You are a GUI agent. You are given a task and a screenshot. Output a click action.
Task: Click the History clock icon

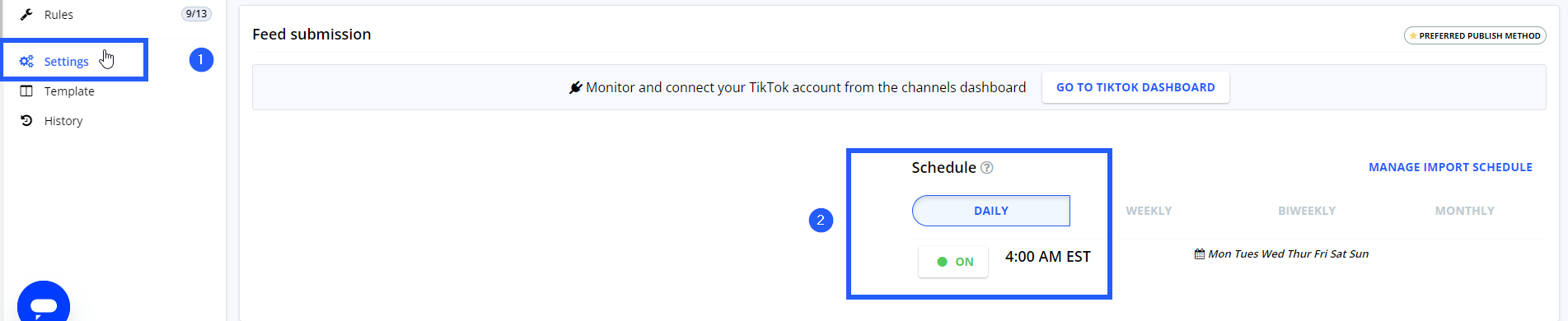(26, 120)
